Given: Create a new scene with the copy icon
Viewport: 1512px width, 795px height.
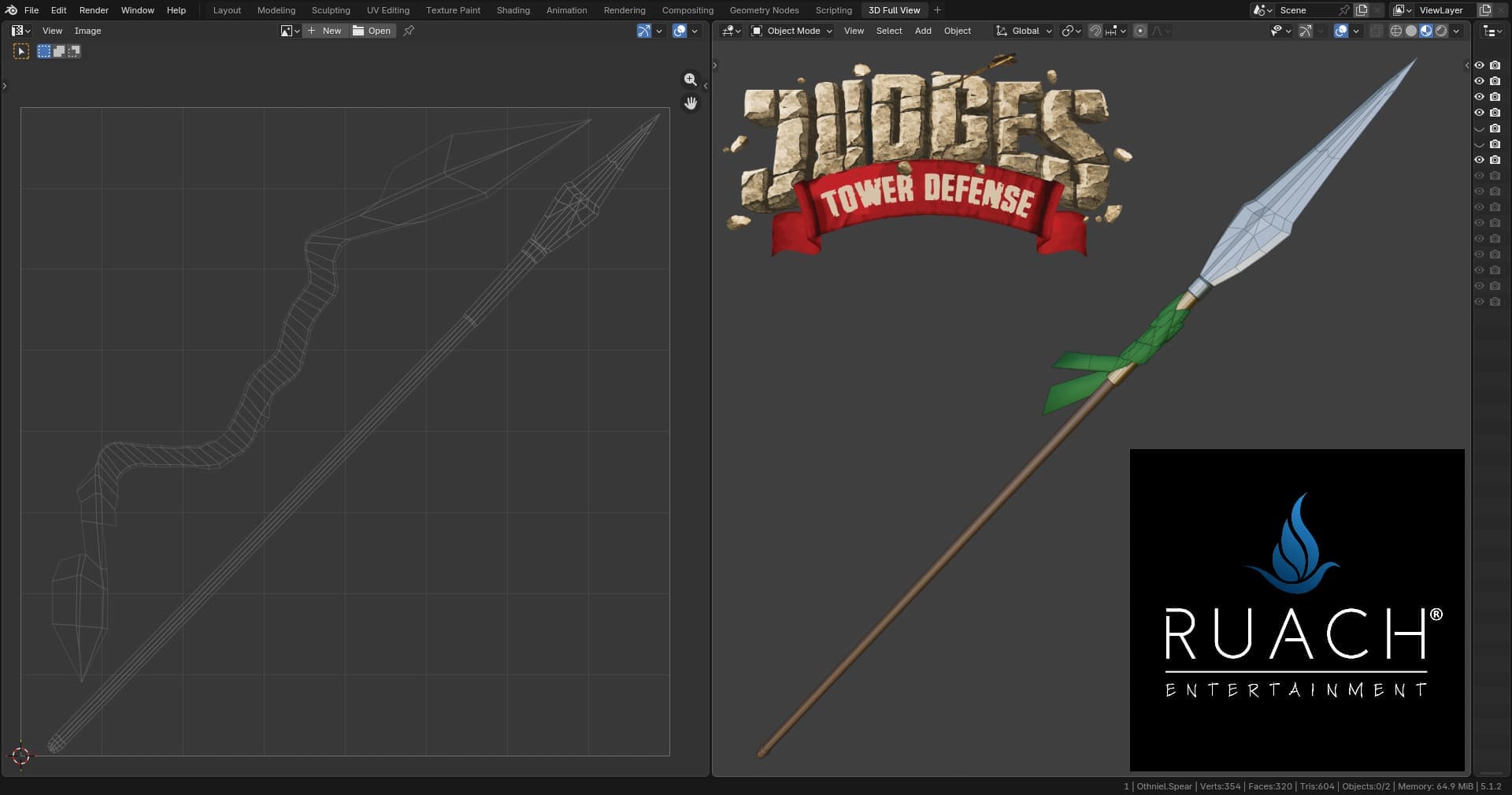Looking at the screenshot, I should coord(1362,10).
